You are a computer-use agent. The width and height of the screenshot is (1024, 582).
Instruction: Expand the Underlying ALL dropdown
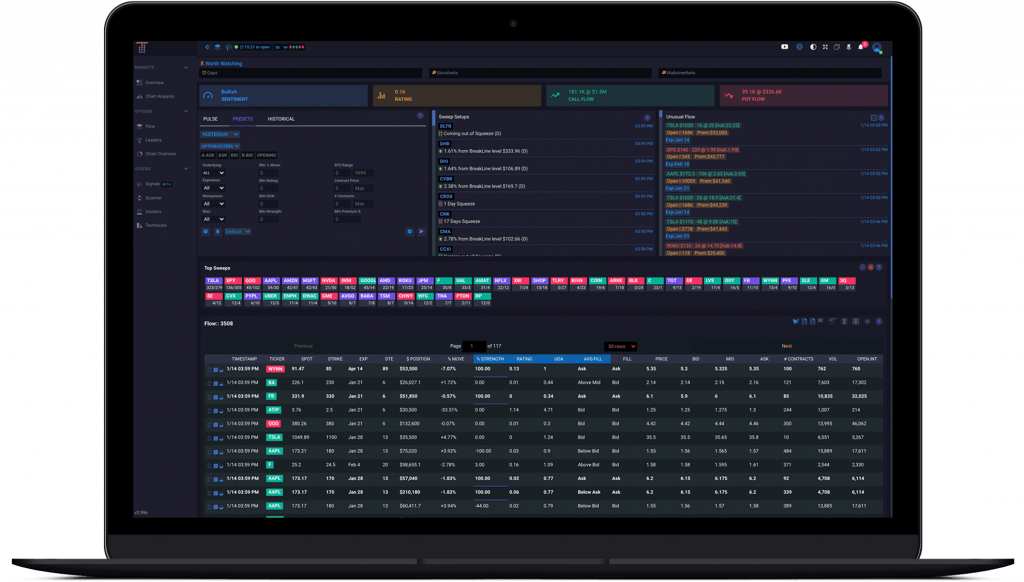214,173
